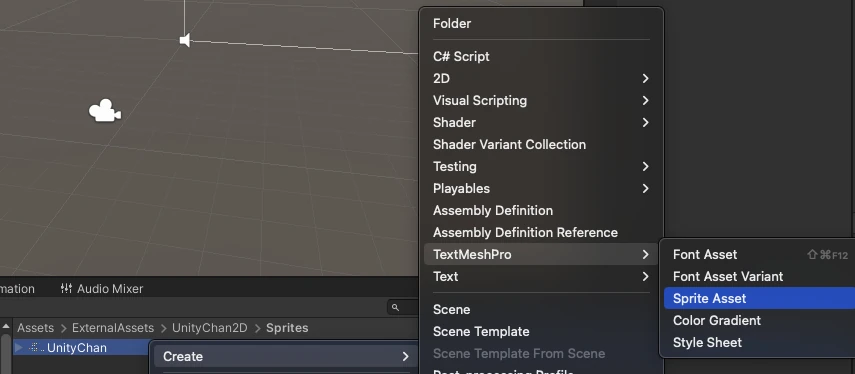Go to UnityChan2D breadcrumb folder

tap(209, 328)
